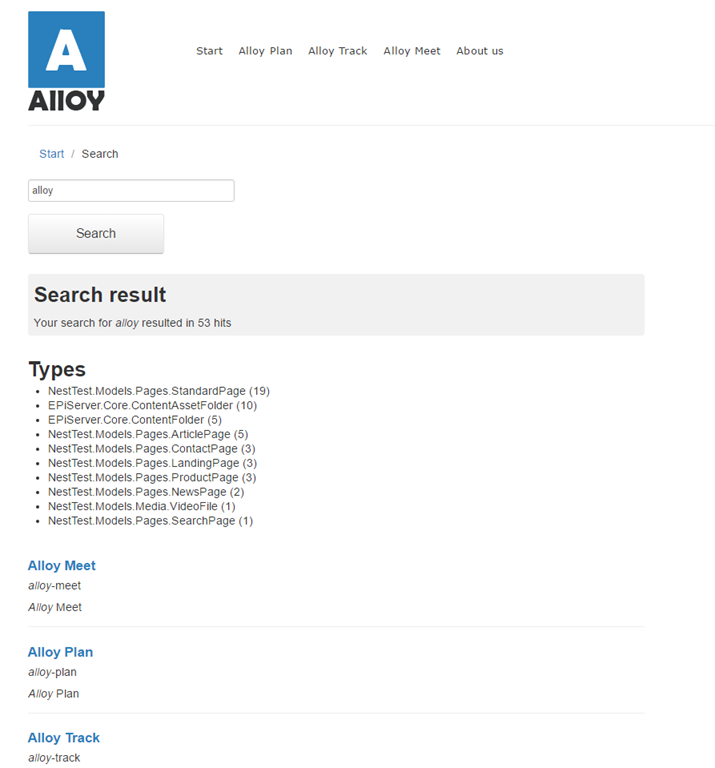This screenshot has width=715, height=768.
Task: Click the NewsPage (2) type entry
Action: [145, 492]
